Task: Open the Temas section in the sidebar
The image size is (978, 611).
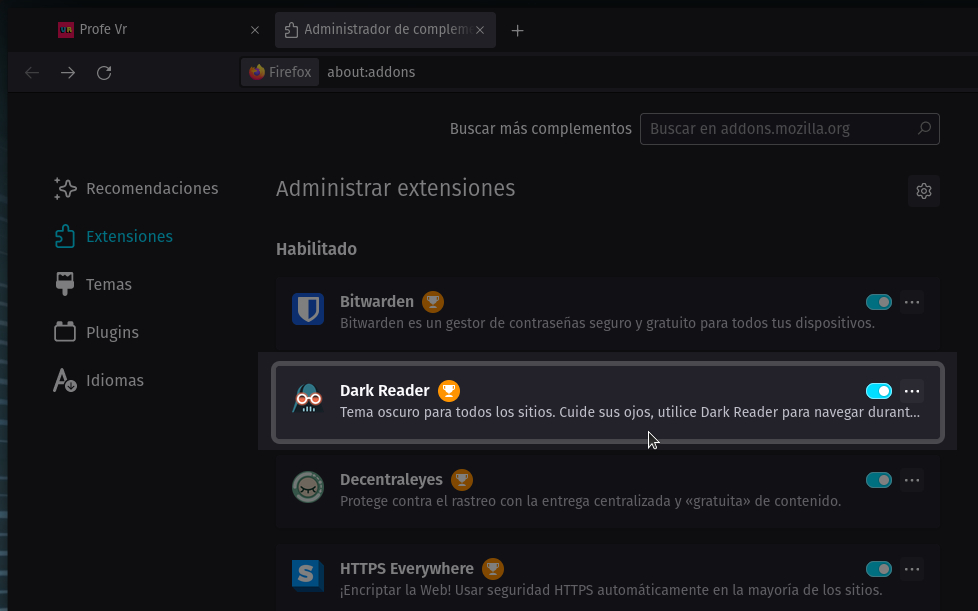Action: click(x=107, y=284)
